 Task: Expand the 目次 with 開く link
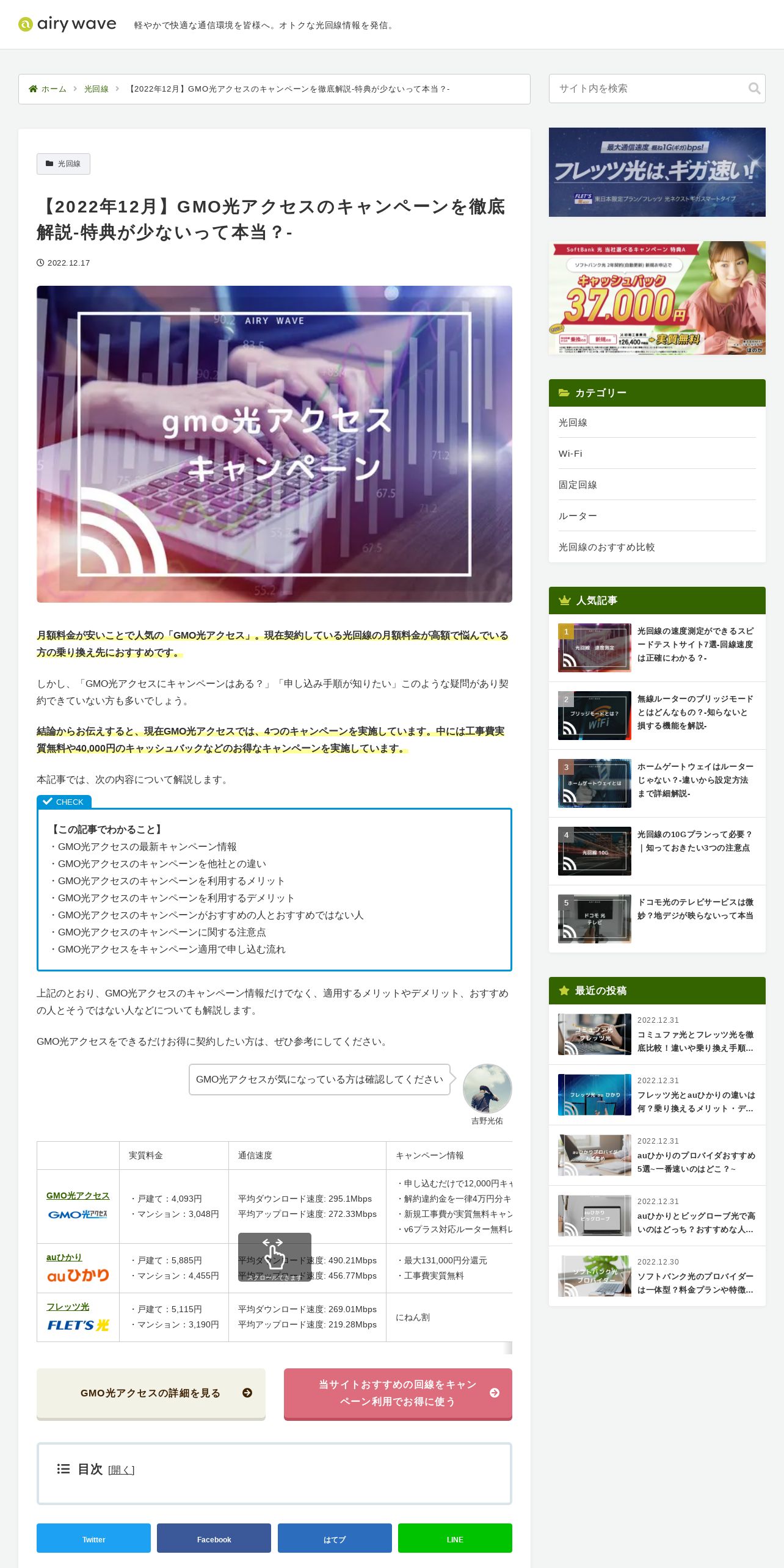pos(121,1470)
